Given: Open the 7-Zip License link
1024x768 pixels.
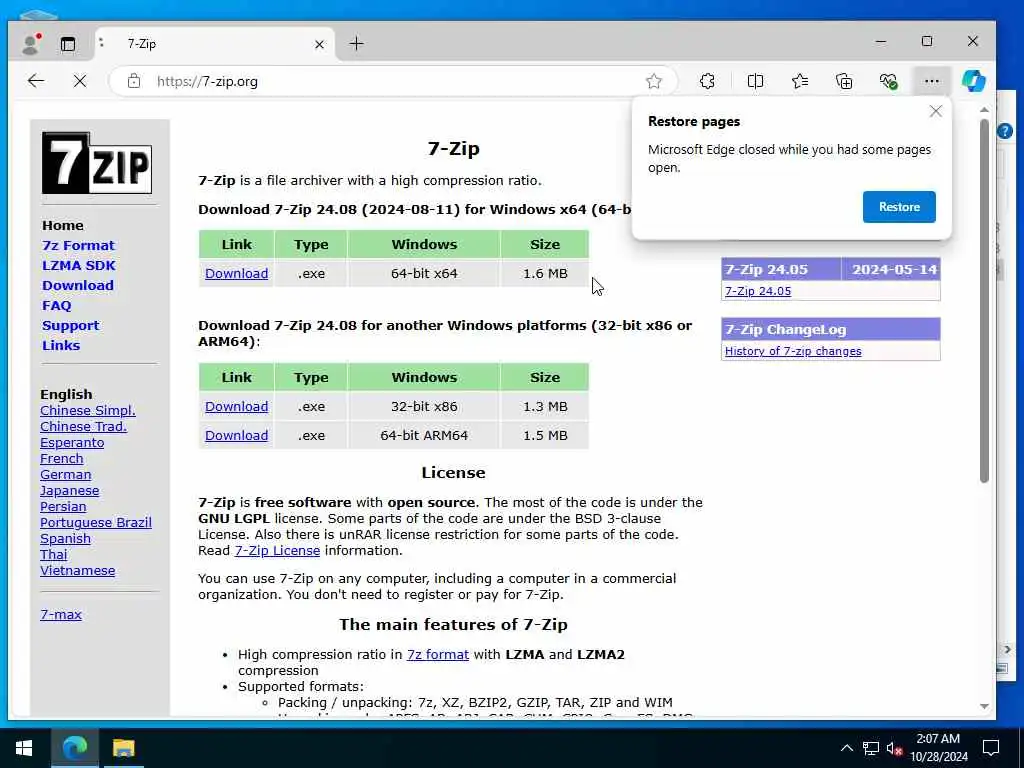Looking at the screenshot, I should coord(277,551).
